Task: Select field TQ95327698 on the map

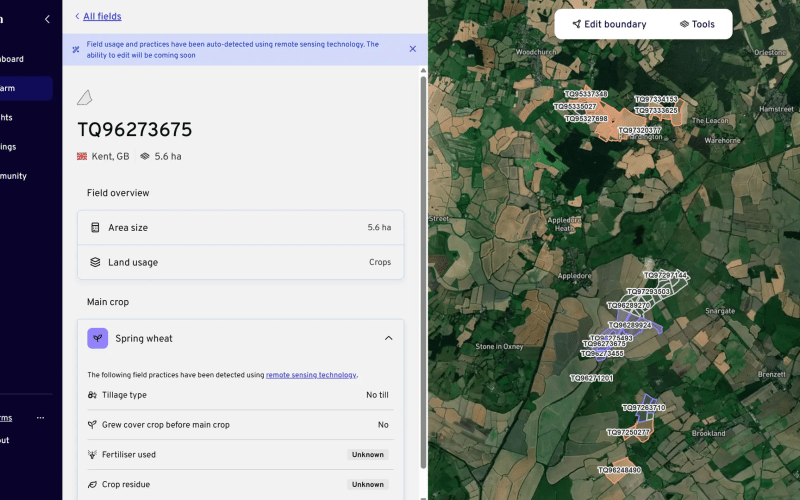Action: point(586,118)
